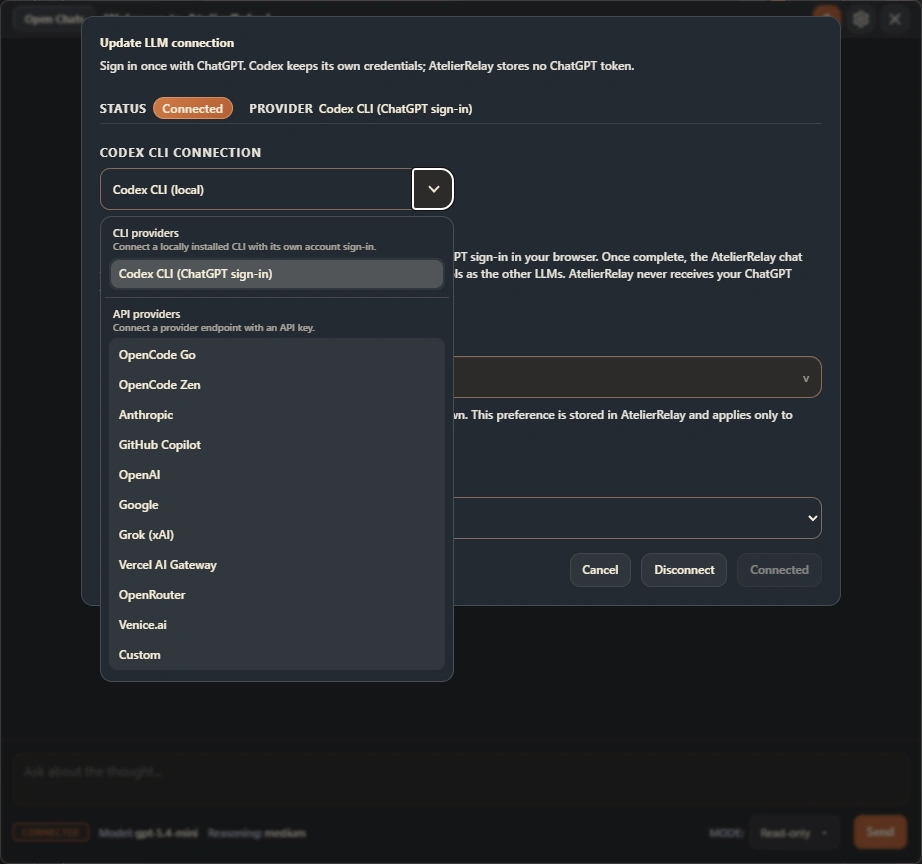922x864 pixels.
Task: Click the 'CLI providers' group heading
Action: pos(146,233)
